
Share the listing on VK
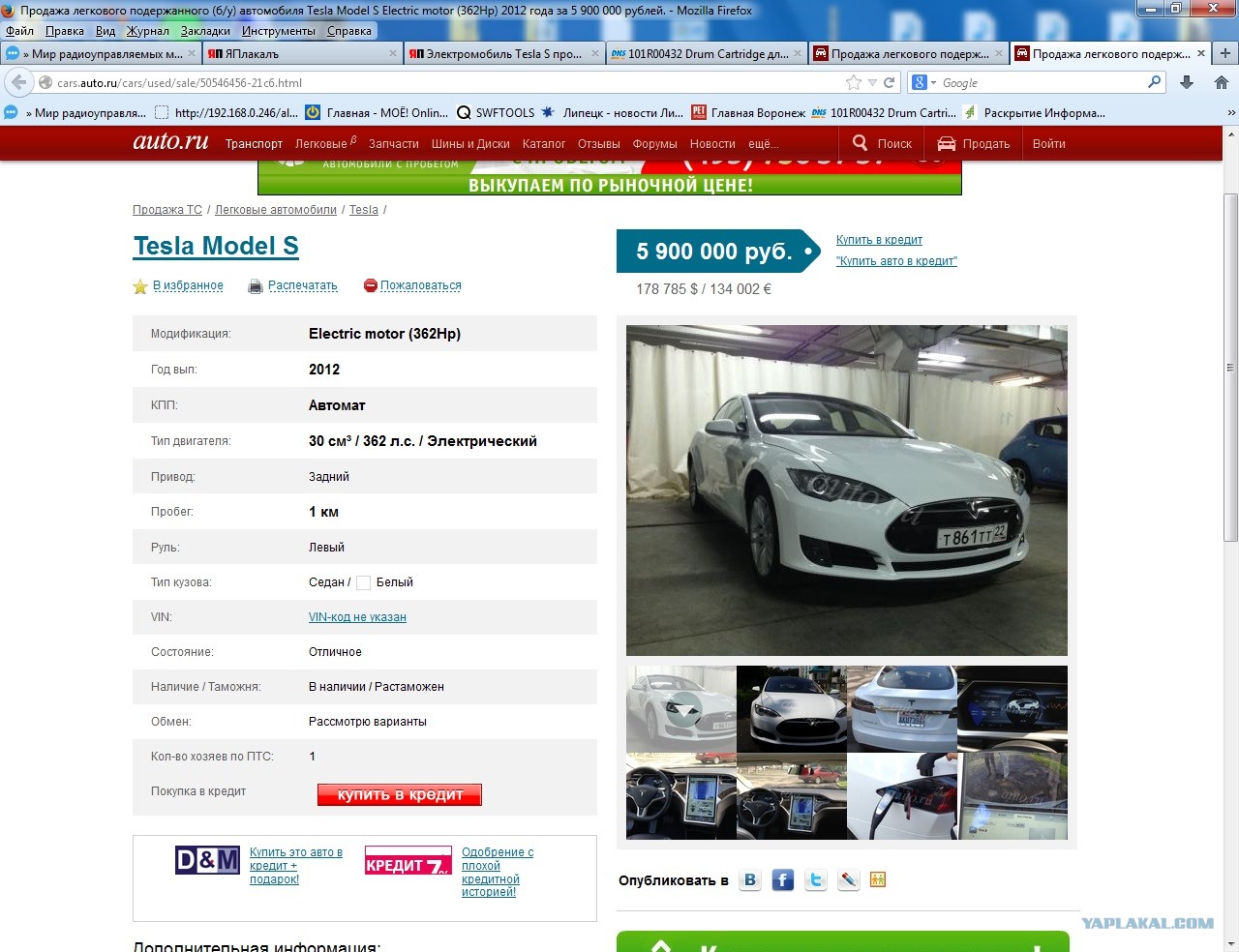click(750, 879)
